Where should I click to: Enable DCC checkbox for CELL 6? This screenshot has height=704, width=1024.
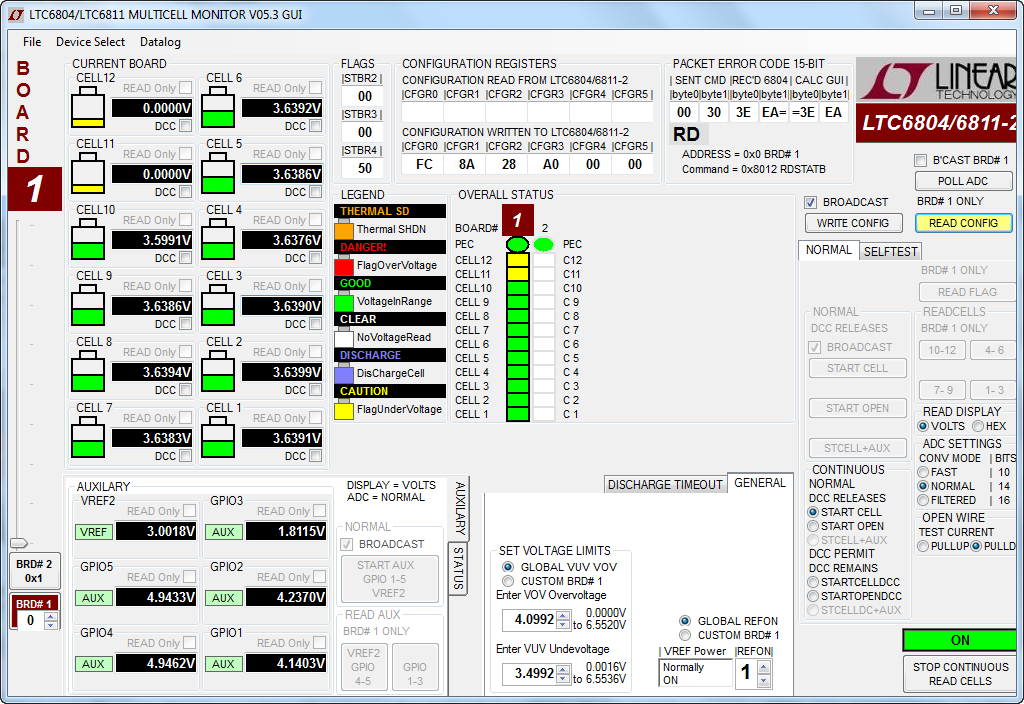coord(316,125)
